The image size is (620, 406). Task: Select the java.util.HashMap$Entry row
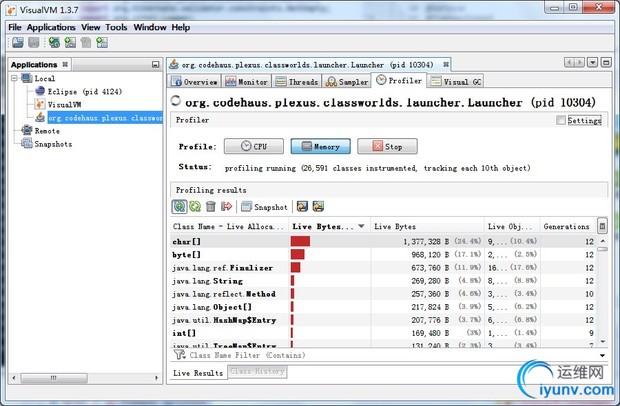point(383,320)
